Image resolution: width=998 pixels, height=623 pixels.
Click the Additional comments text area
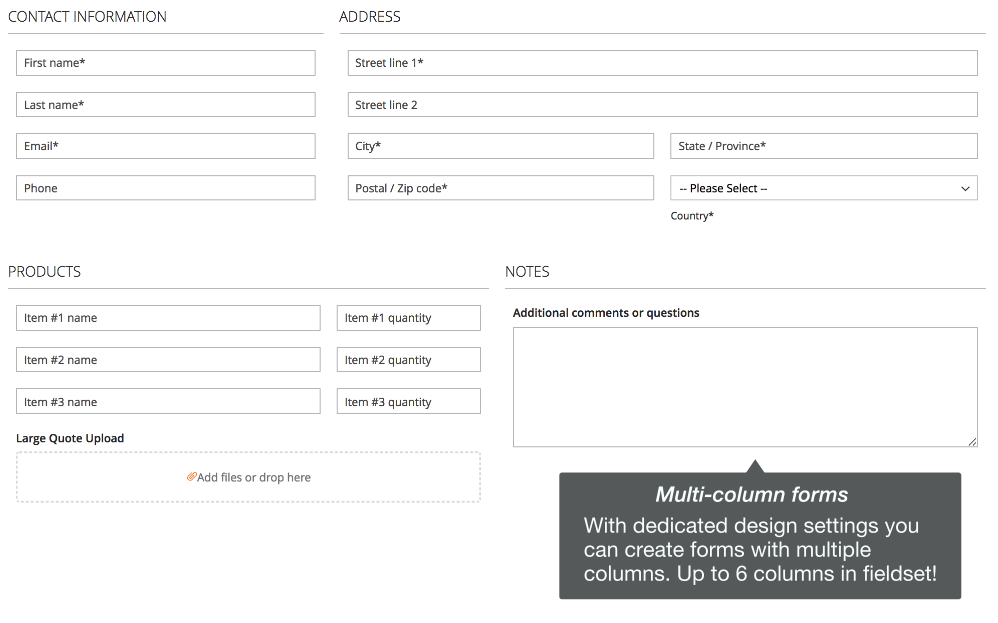[745, 387]
